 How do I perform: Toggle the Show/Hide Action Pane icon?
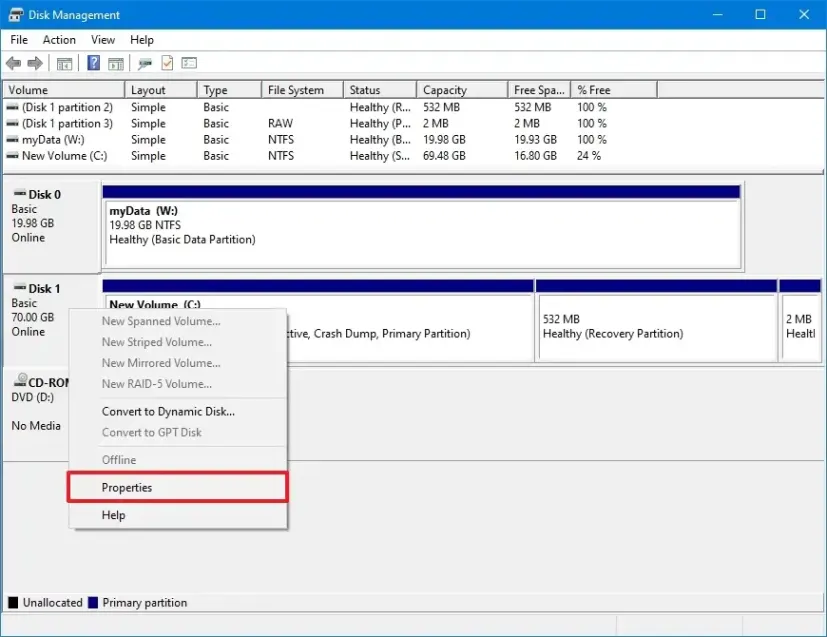click(117, 63)
